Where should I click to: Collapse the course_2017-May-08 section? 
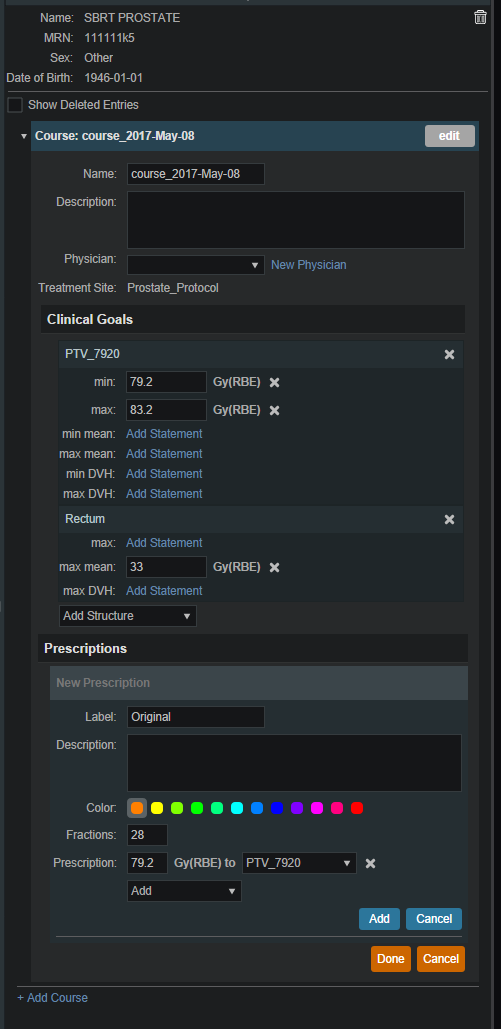[x=24, y=136]
